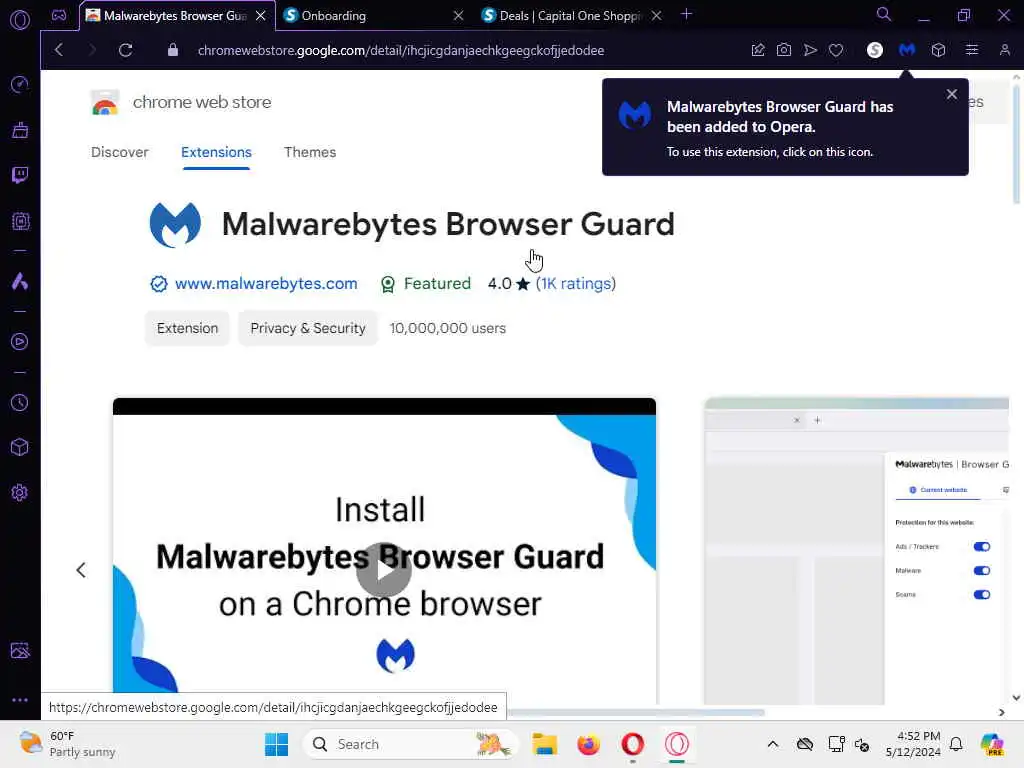Reload the current page
Screen dimensions: 1024x768
[125, 50]
